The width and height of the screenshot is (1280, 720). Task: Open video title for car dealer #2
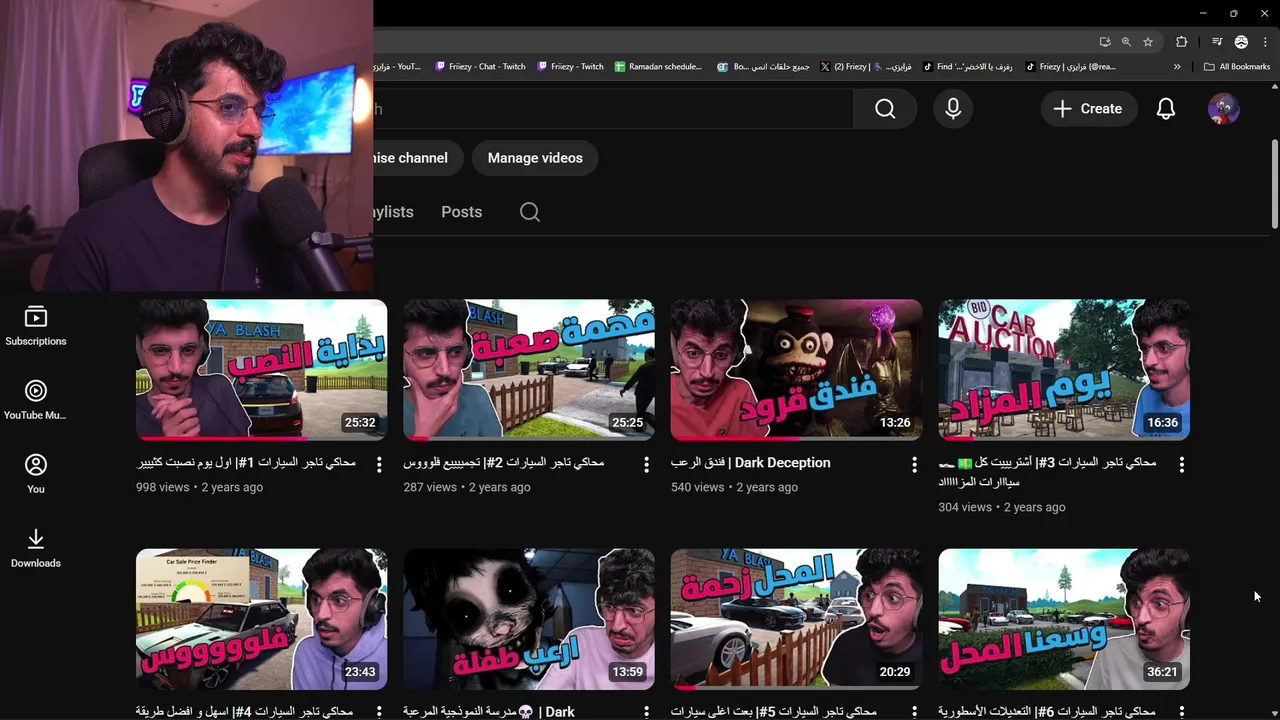503,463
